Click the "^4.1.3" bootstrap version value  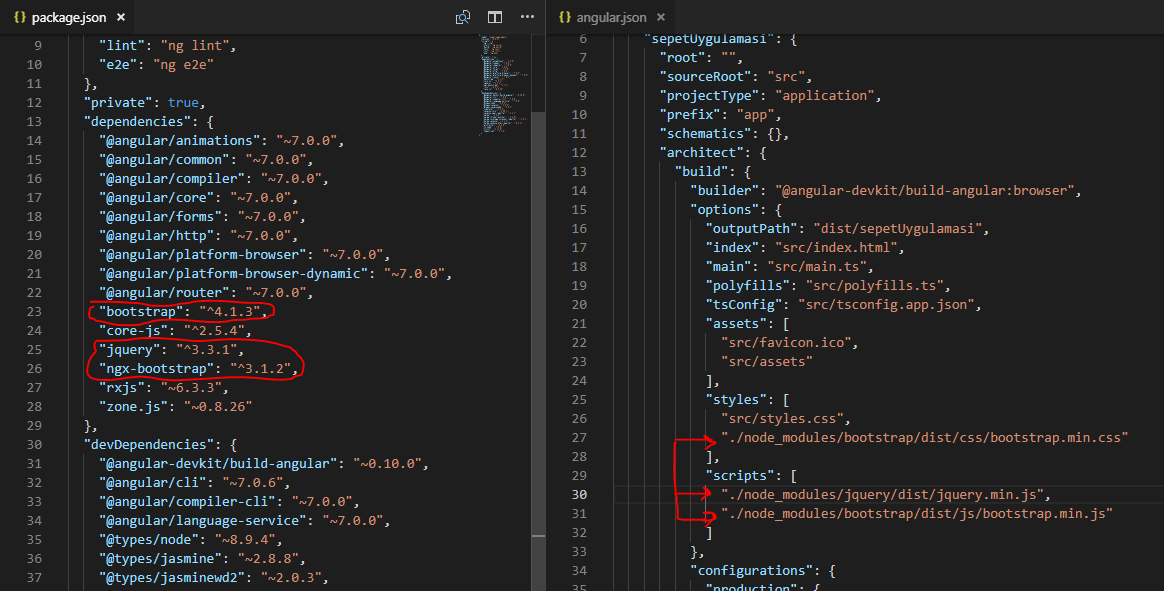point(229,312)
